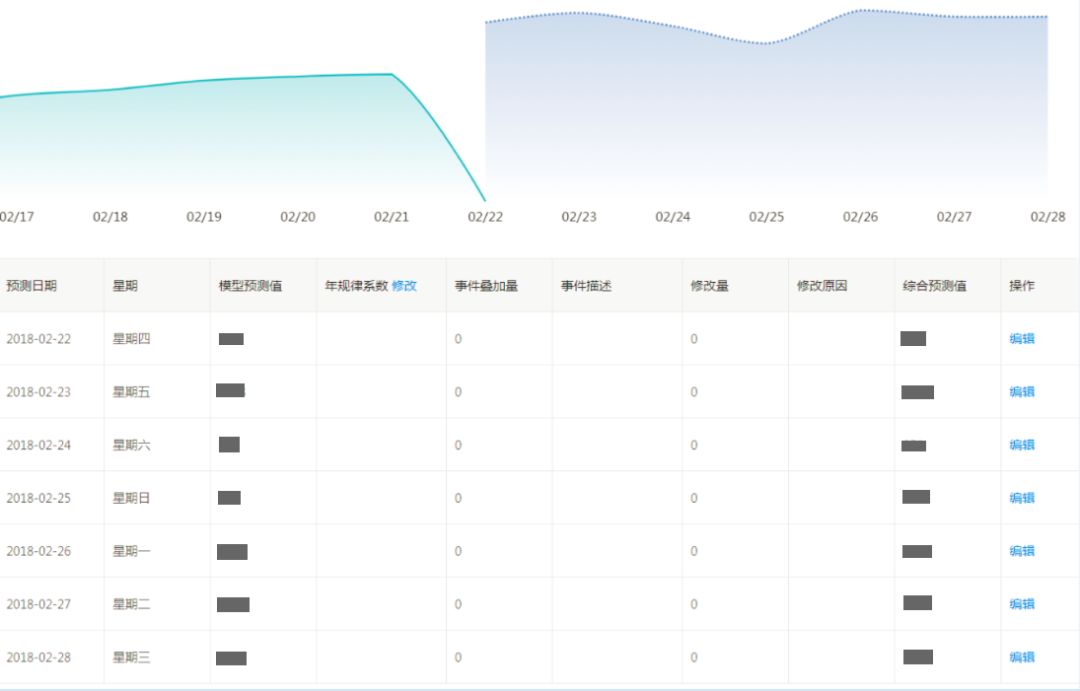1080x691 pixels.
Task: Click 事件叠加量 value 0 for 2018-02-22
Action: (x=458, y=339)
